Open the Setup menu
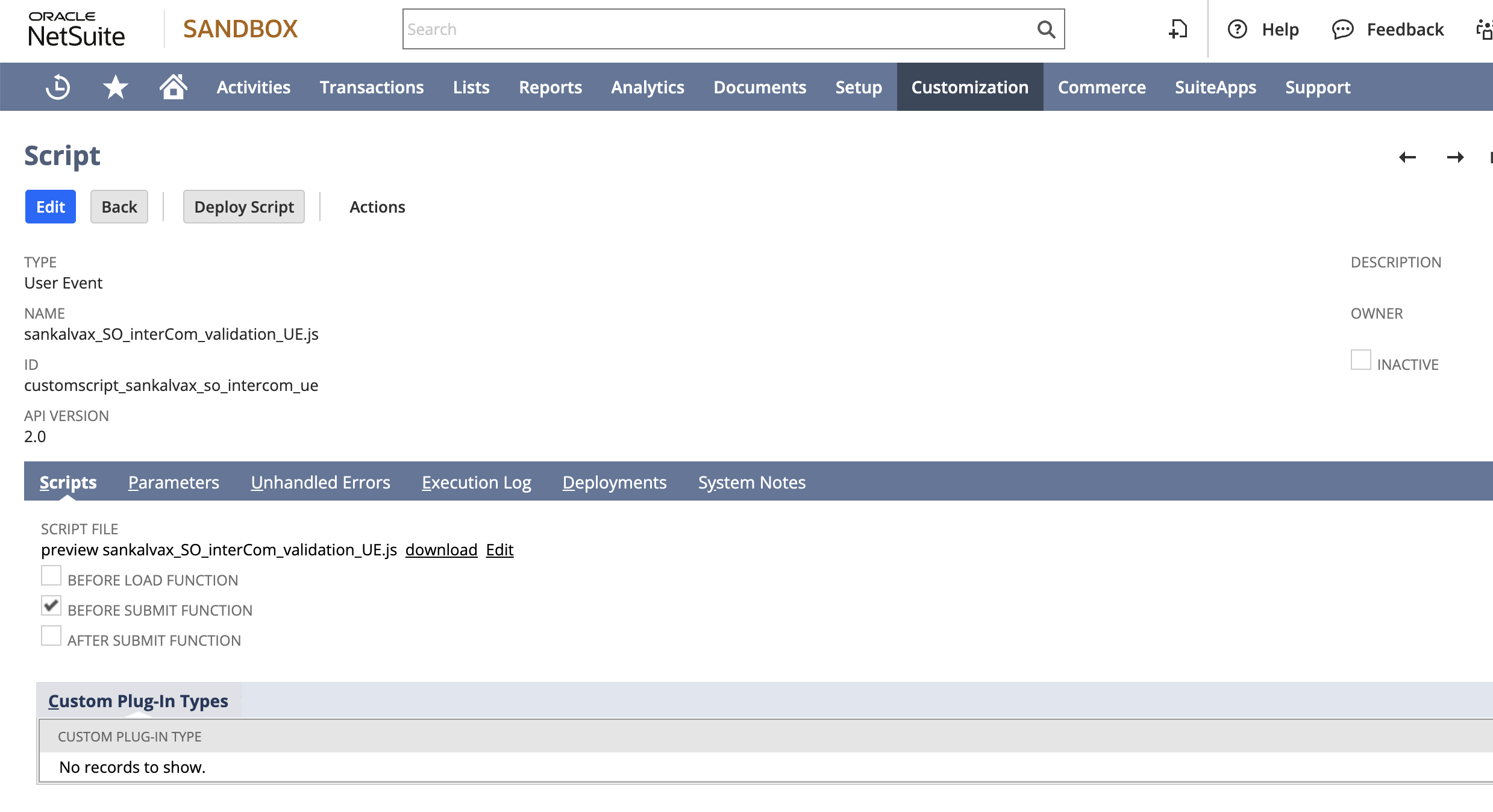The height and width of the screenshot is (812, 1493). point(859,87)
